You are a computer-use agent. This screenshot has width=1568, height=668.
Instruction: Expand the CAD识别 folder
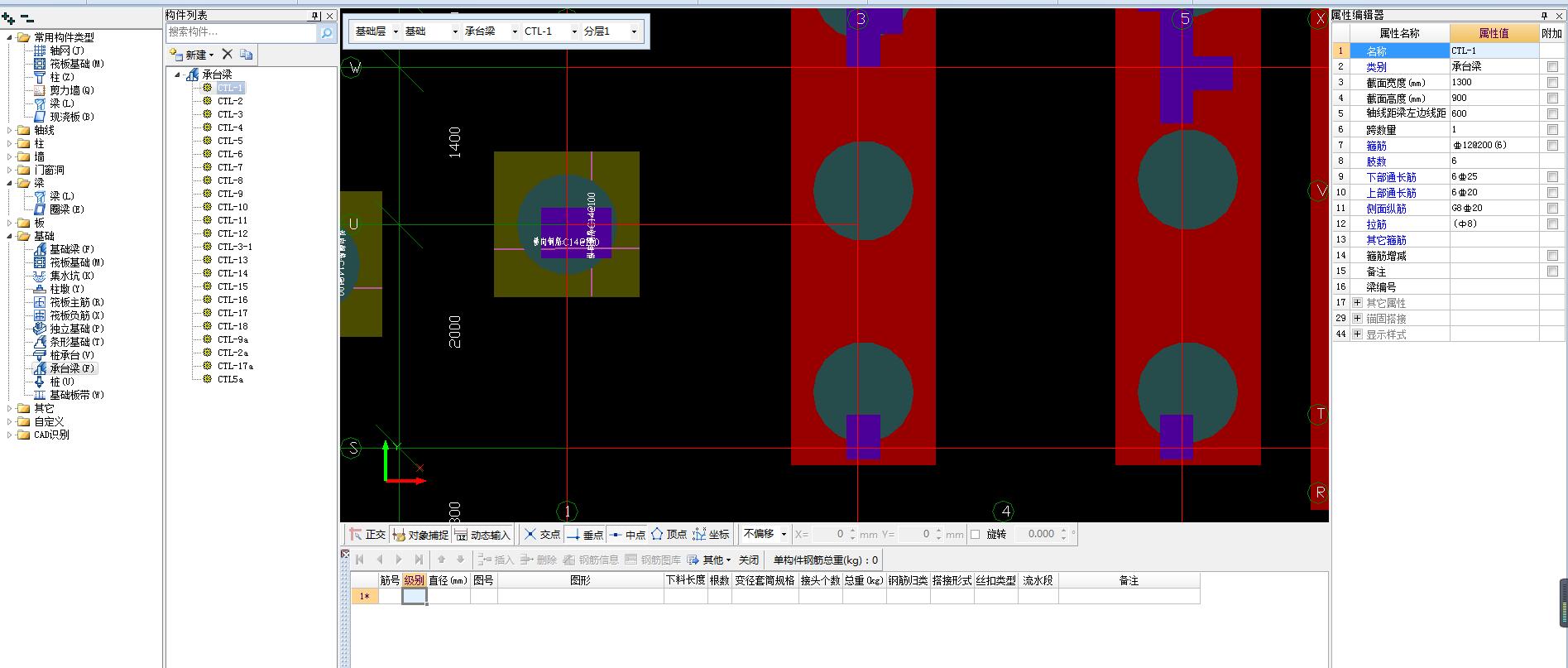click(x=10, y=435)
